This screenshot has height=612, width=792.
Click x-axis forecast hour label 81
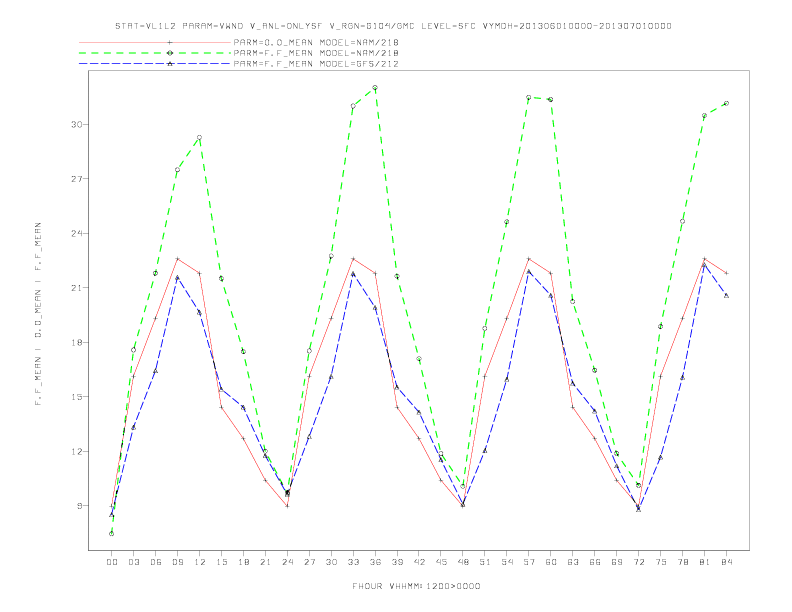(704, 562)
